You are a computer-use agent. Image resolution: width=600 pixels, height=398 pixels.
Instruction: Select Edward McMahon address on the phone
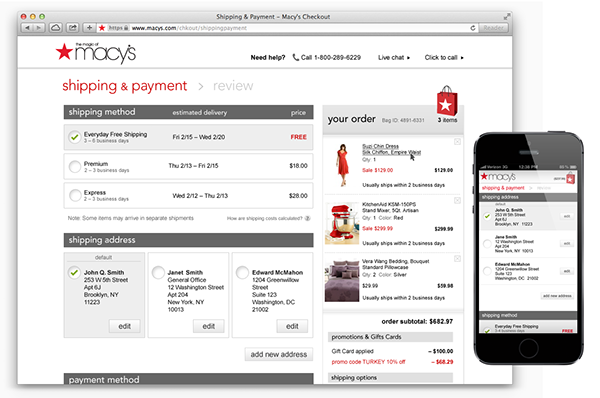[487, 271]
